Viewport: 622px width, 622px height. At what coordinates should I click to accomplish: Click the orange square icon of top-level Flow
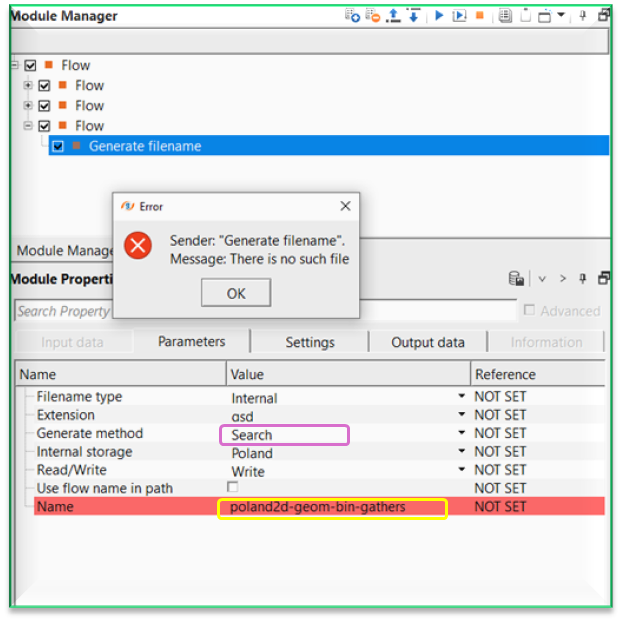[x=49, y=64]
